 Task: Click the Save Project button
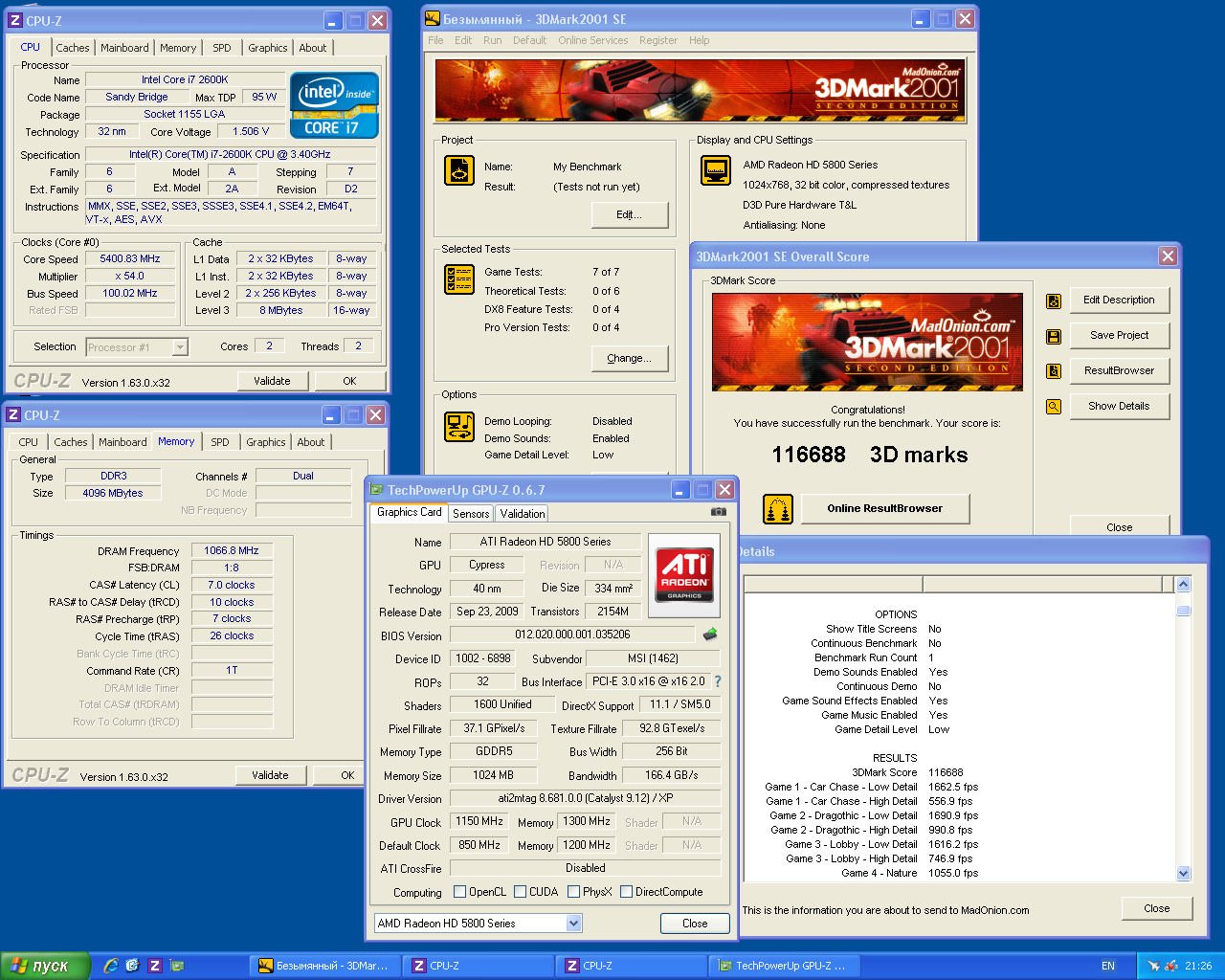[x=1119, y=335]
